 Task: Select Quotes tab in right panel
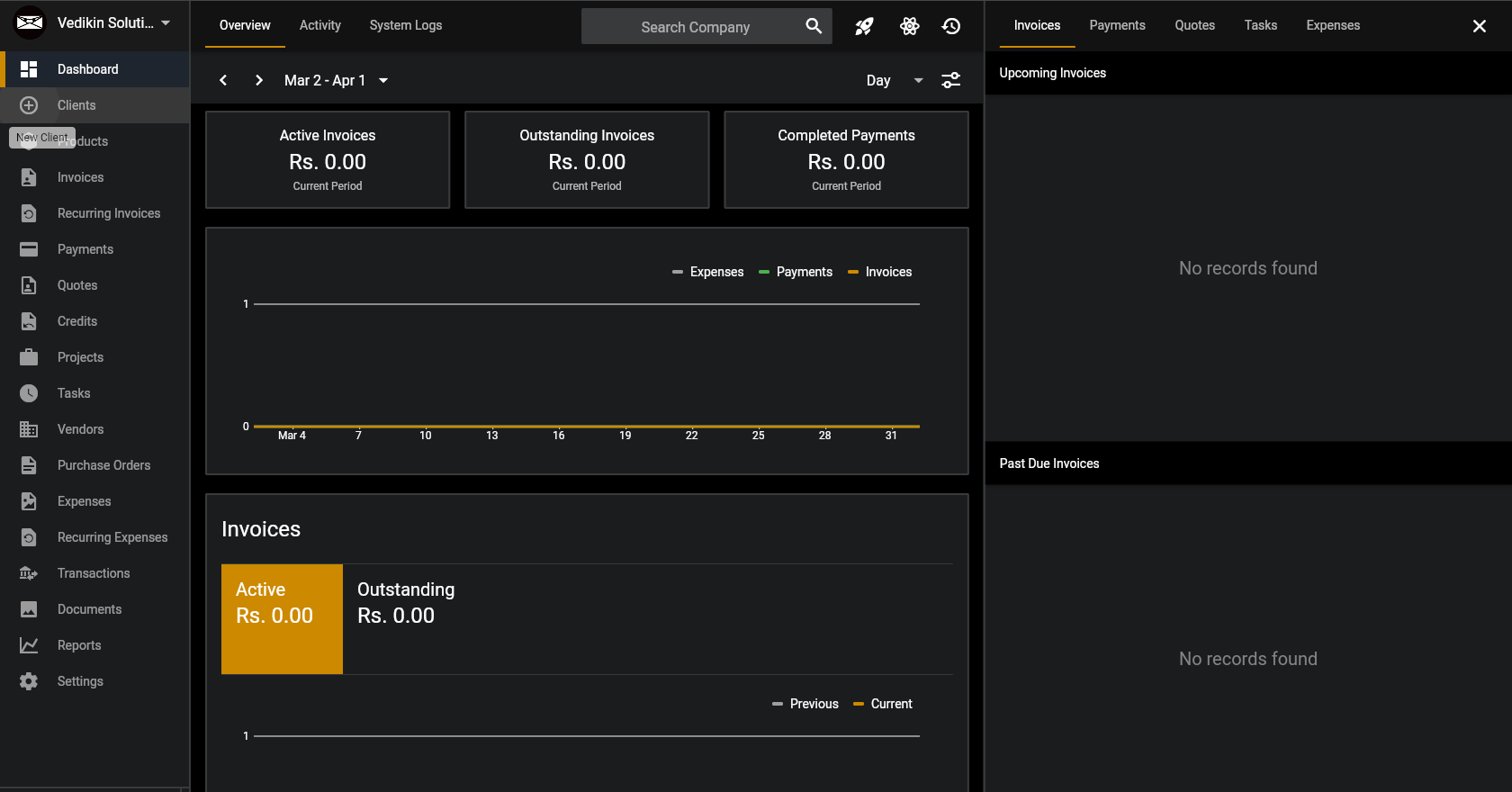tap(1194, 25)
